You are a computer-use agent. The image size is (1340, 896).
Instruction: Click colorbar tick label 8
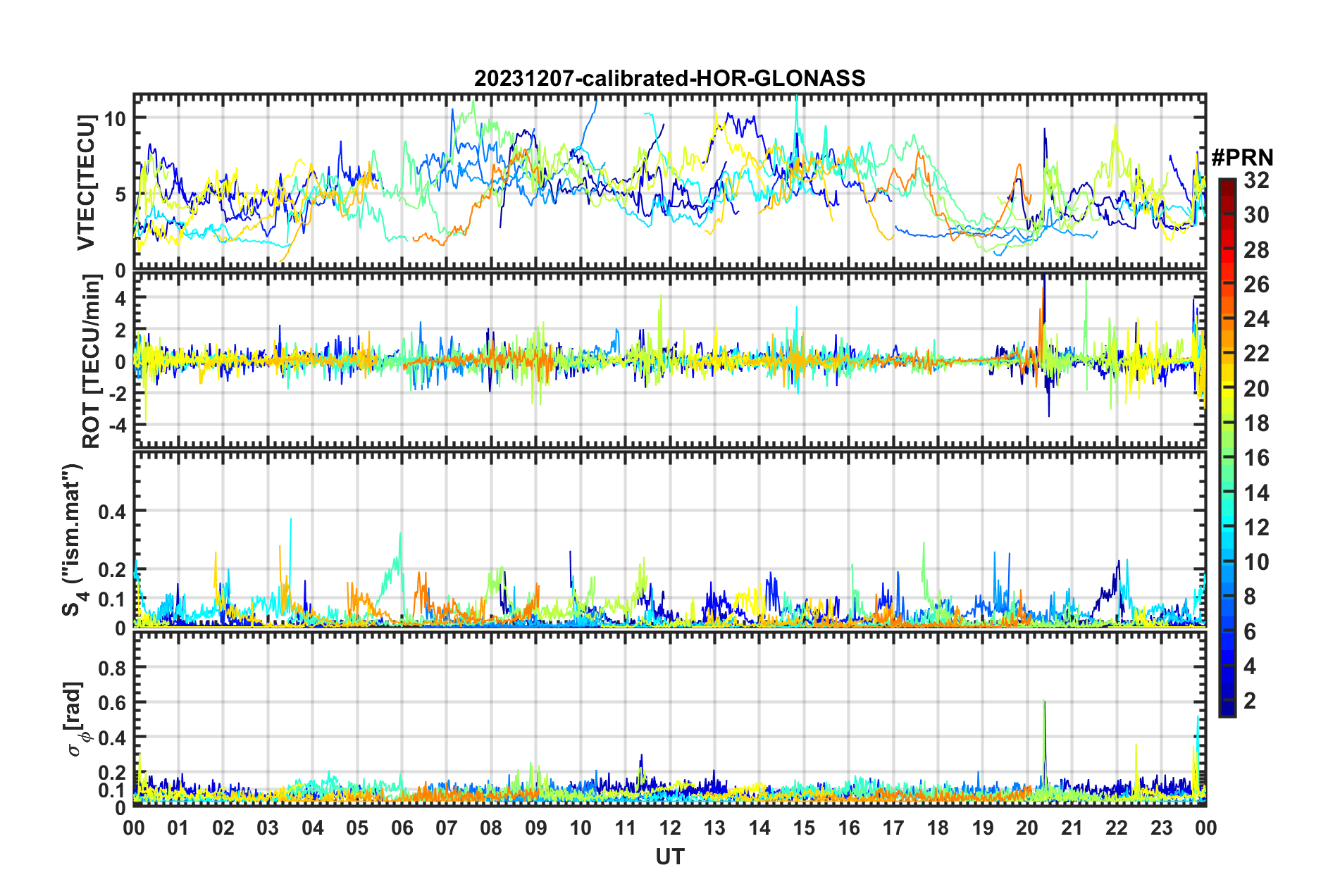(1250, 597)
